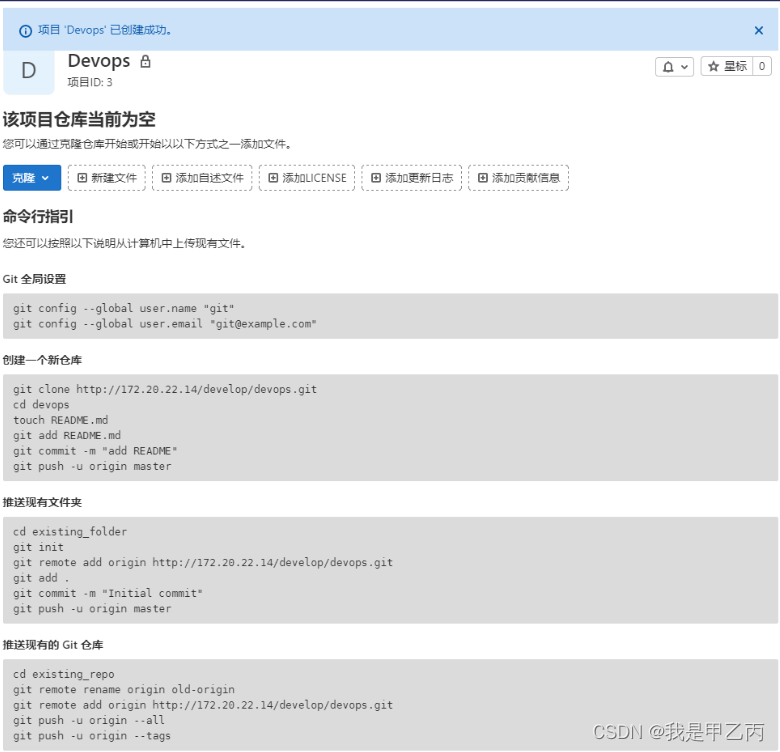This screenshot has width=780, height=752.
Task: Click the lock icon beside Devops title
Action: click(145, 62)
